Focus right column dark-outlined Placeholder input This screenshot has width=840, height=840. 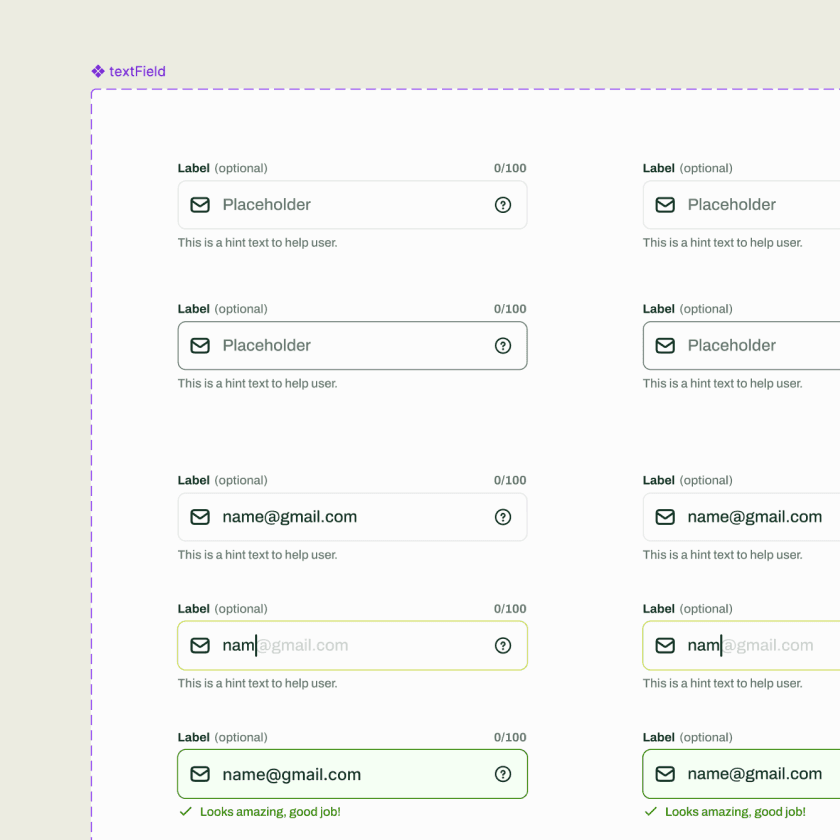[x=741, y=346]
